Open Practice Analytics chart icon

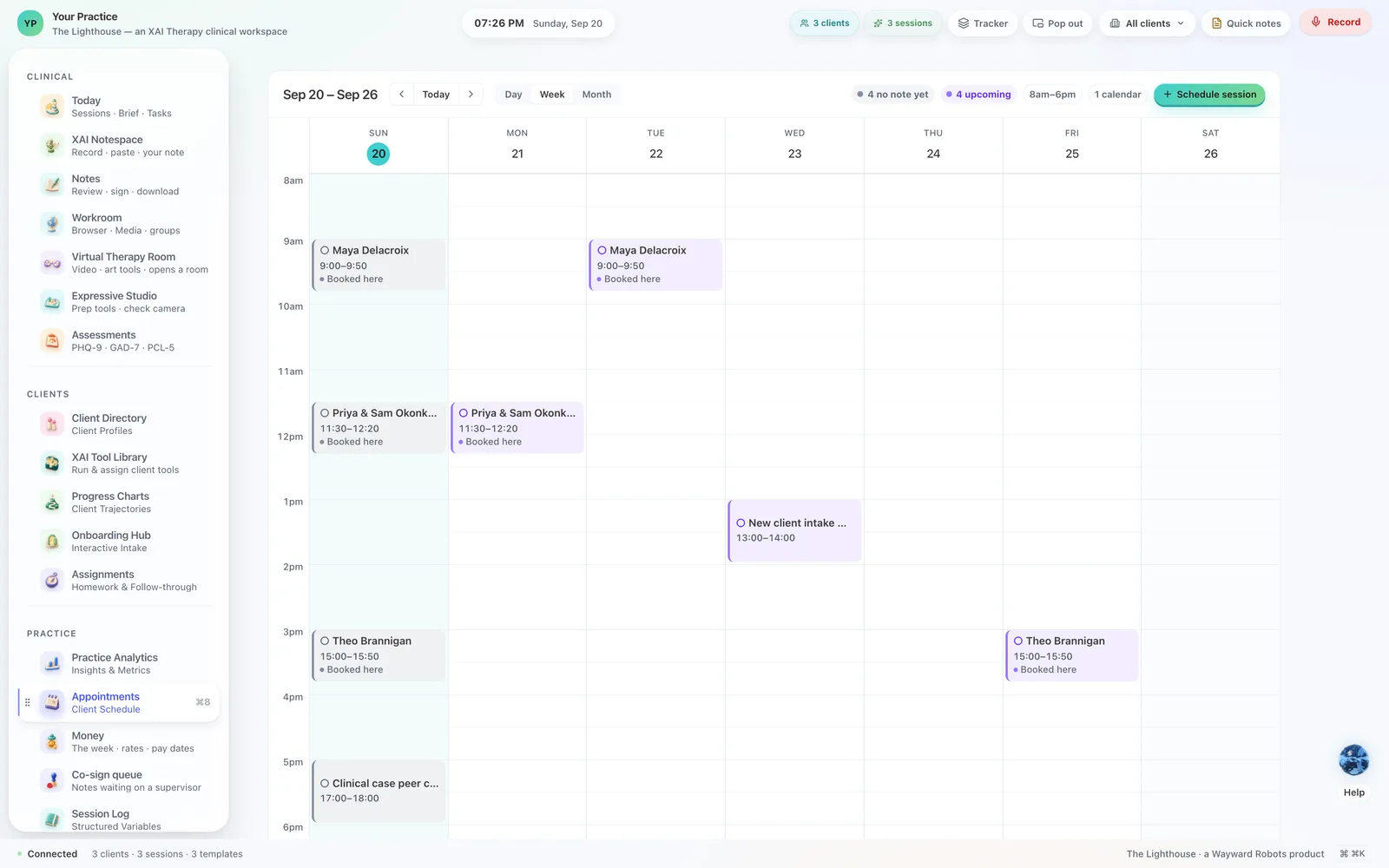click(x=52, y=664)
